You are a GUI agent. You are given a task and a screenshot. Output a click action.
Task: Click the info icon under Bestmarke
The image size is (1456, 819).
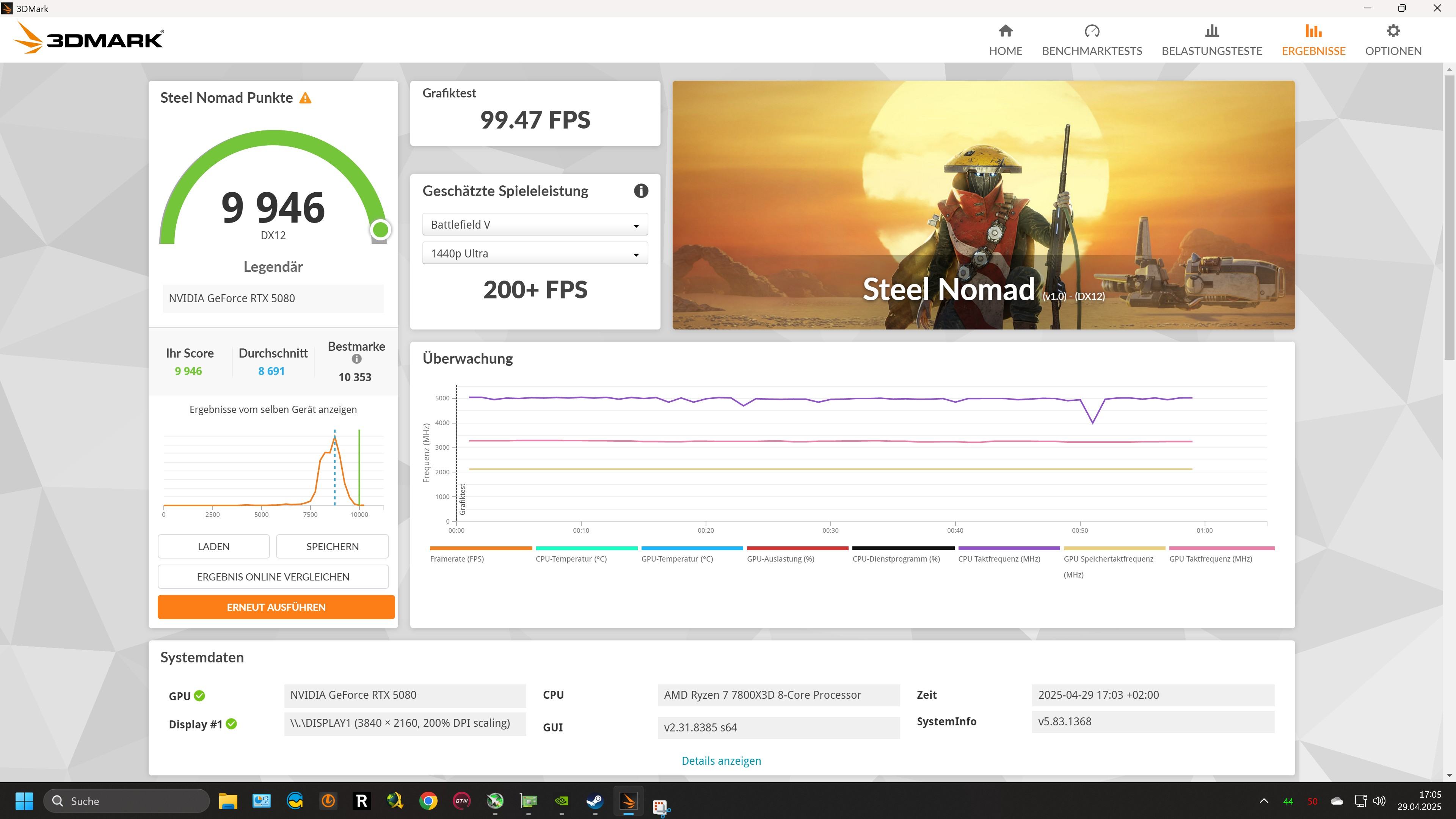[356, 359]
